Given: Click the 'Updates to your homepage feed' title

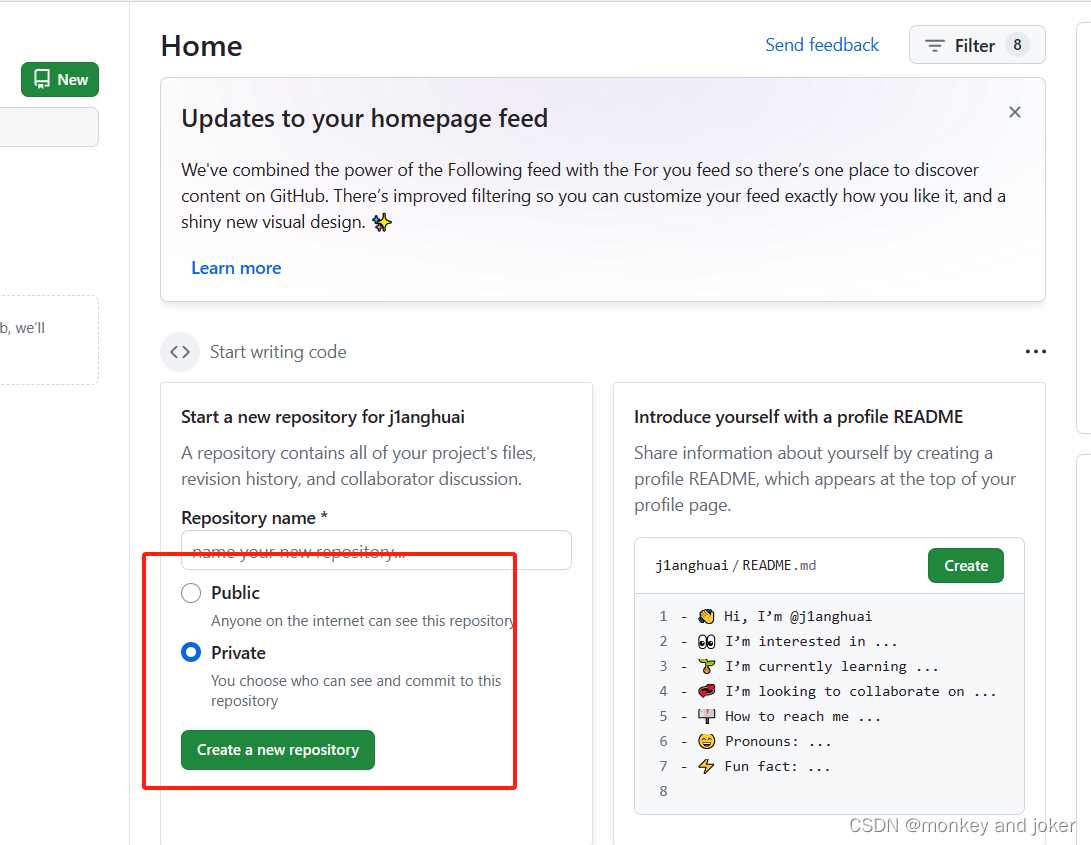Looking at the screenshot, I should (365, 118).
